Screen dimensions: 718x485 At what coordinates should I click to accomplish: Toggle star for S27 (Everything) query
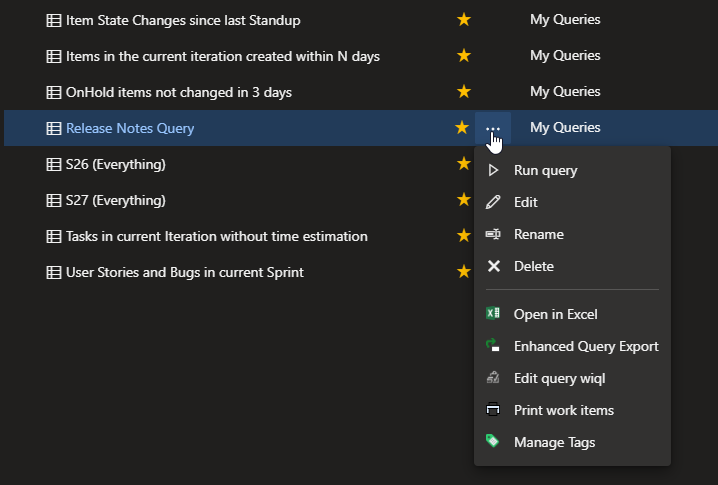(x=464, y=199)
